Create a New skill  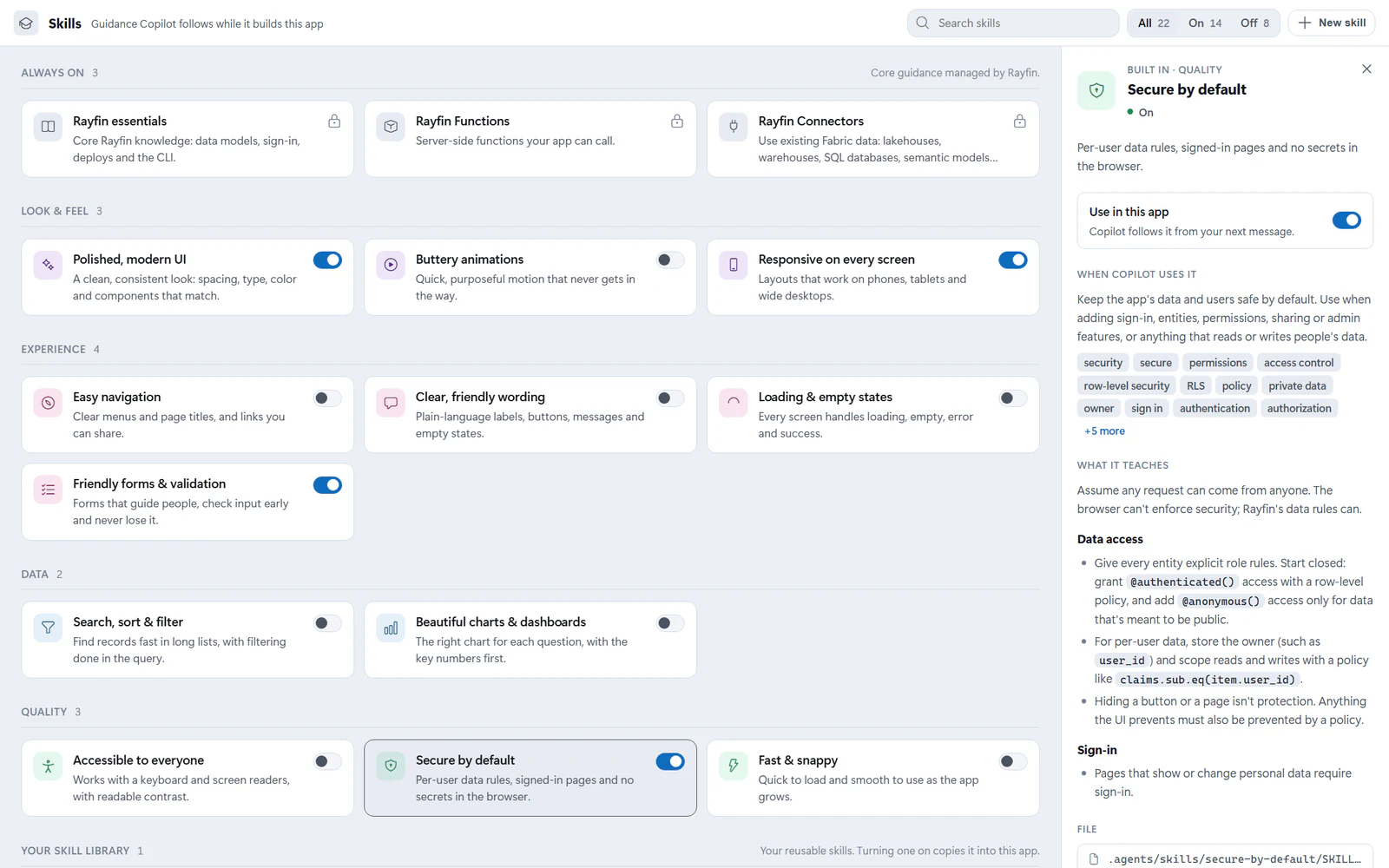[x=1332, y=23]
